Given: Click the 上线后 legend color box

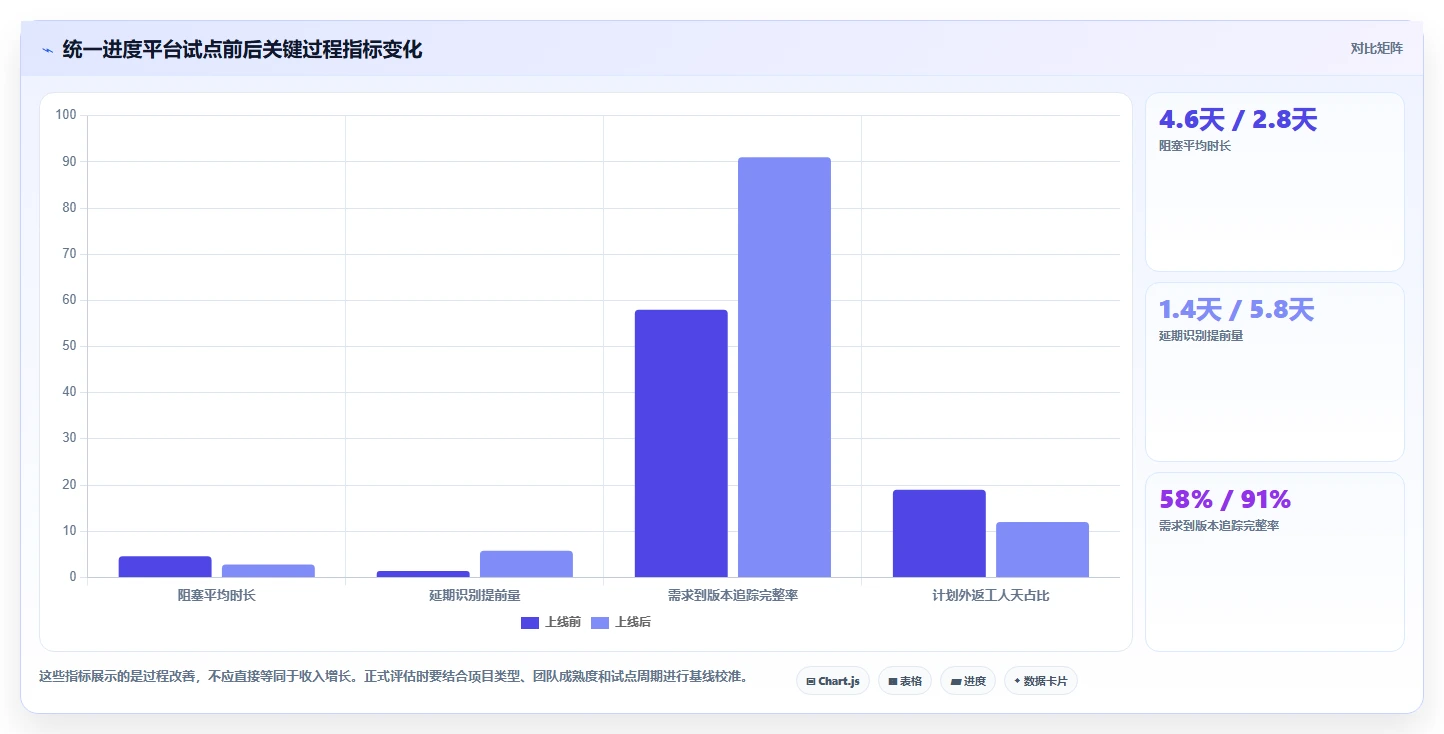Looking at the screenshot, I should [600, 622].
